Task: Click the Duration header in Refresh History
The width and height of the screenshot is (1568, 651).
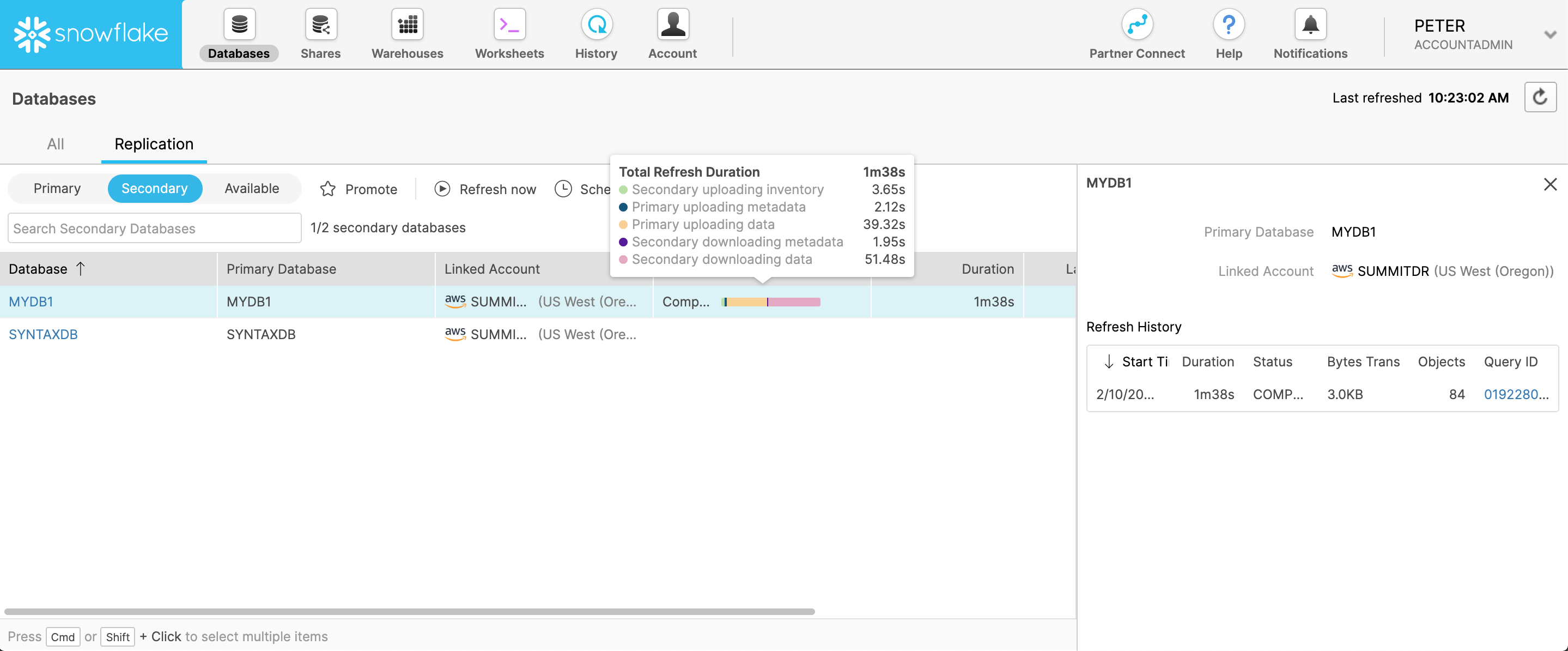Action: click(x=1208, y=361)
